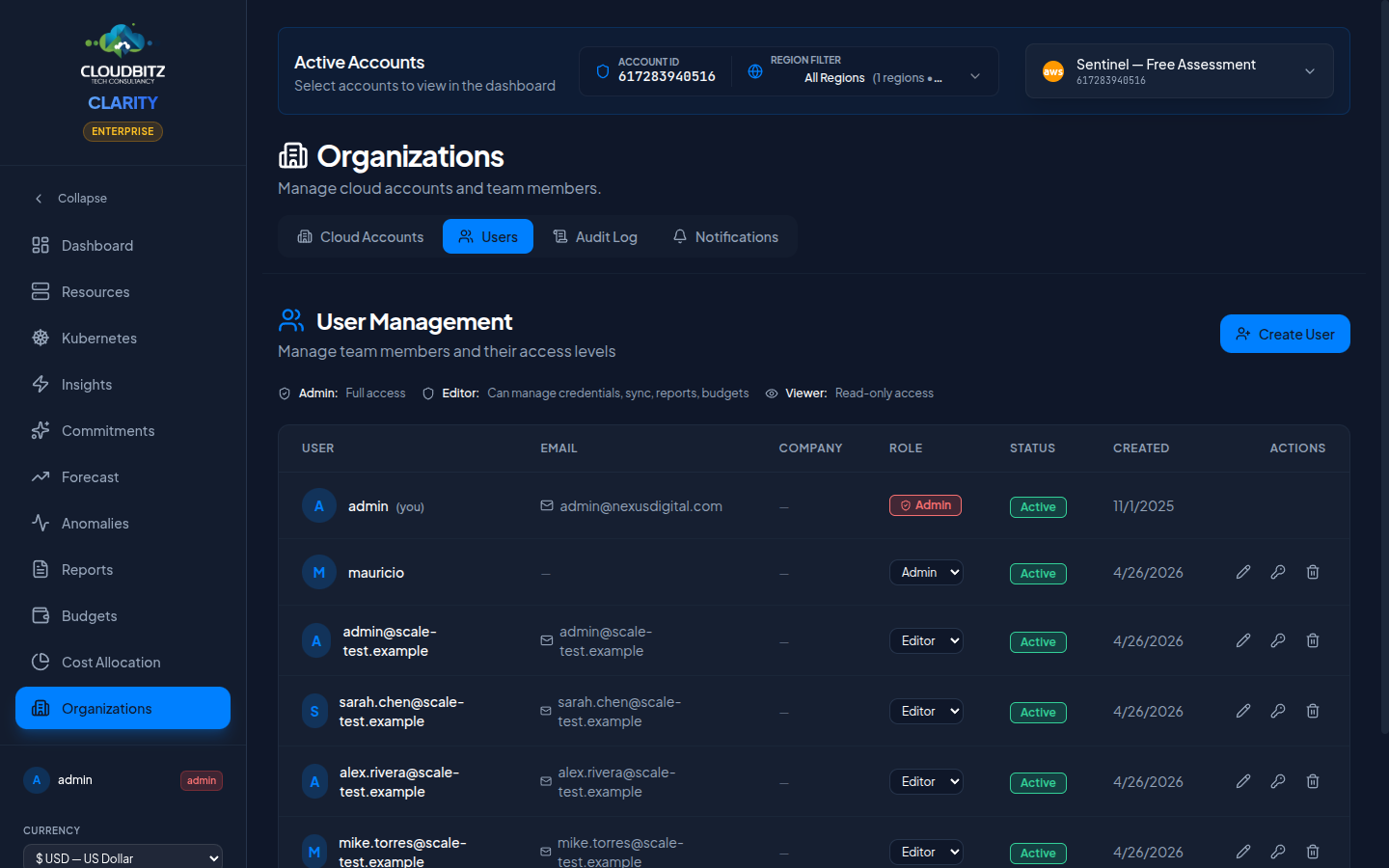Open Insights page from sidebar
Screen dimensions: 1389x868
(x=123, y=385)
